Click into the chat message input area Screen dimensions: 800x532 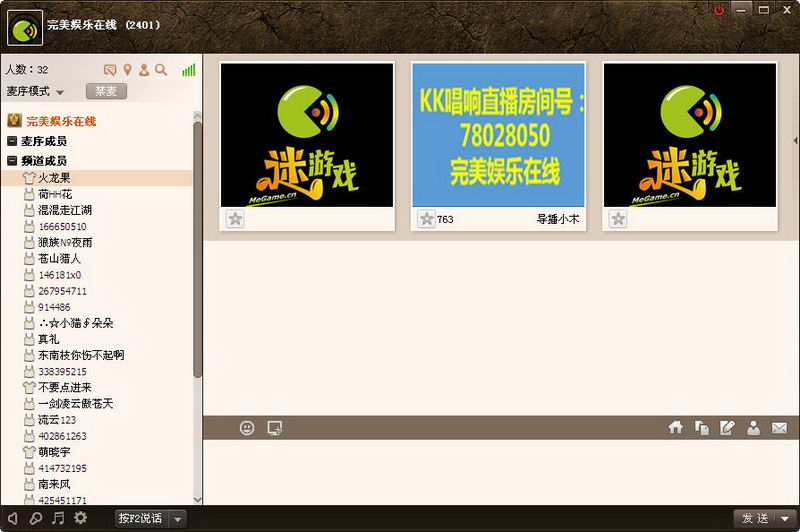501,472
